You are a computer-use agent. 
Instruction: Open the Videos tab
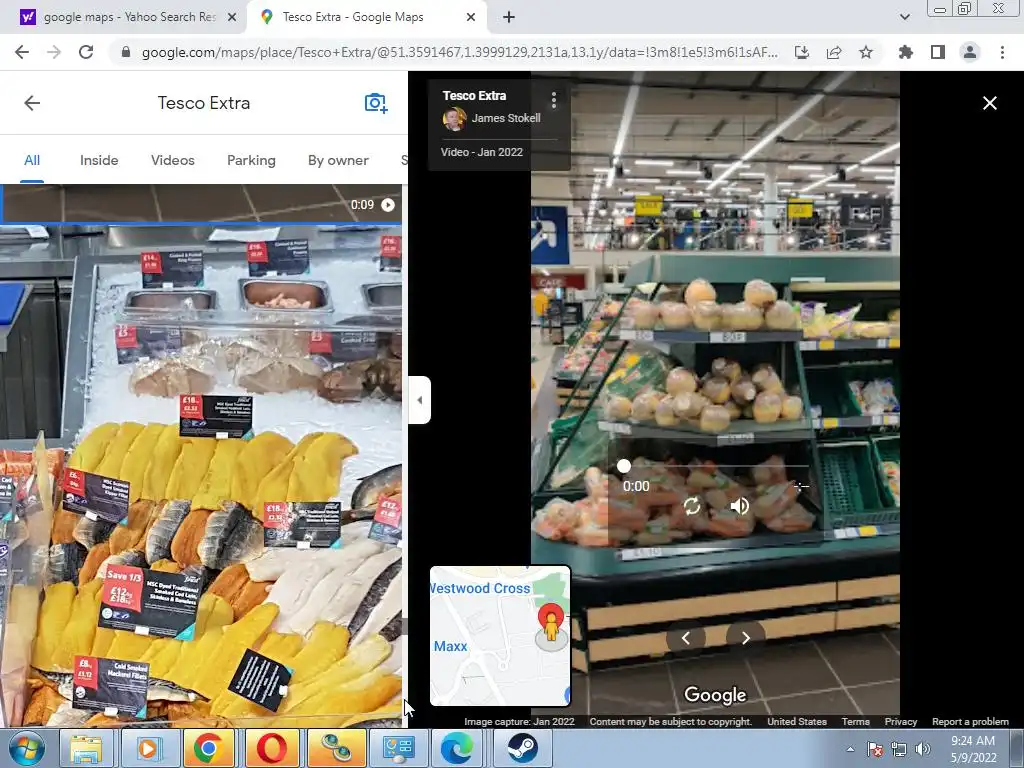tap(172, 161)
